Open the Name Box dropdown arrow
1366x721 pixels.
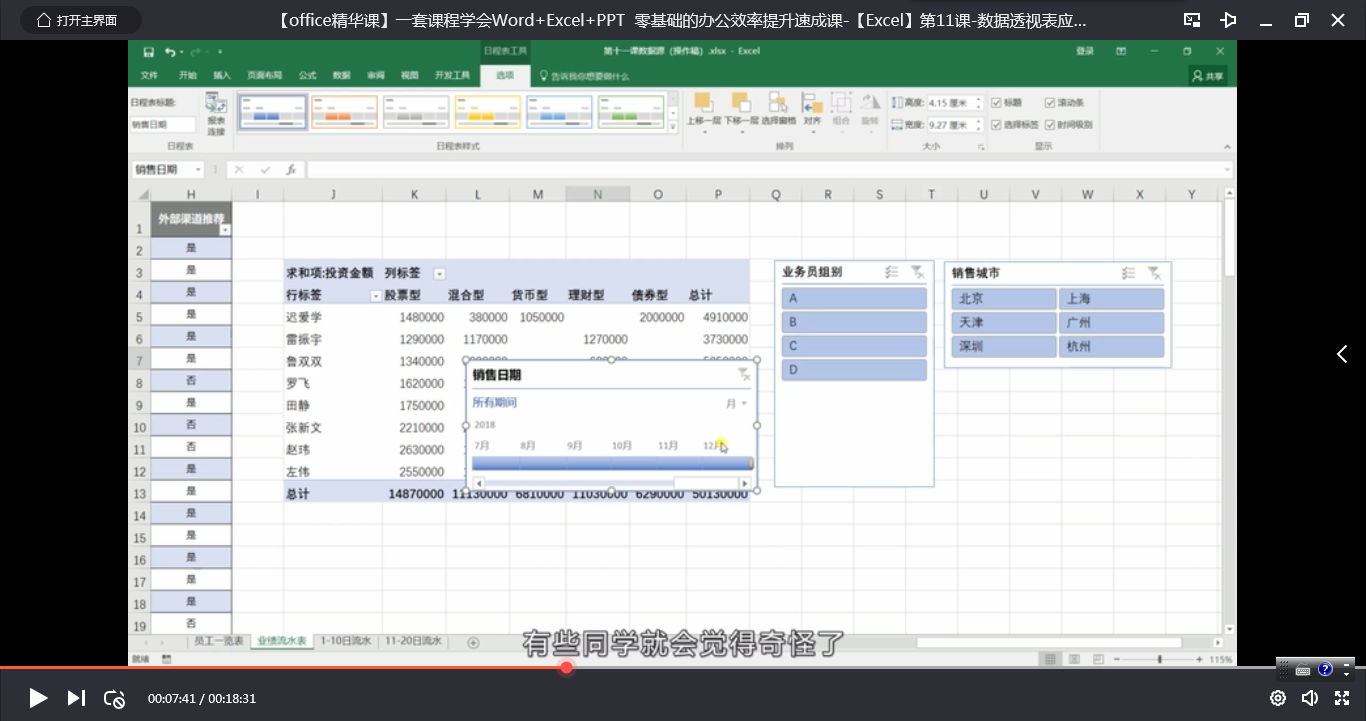point(198,170)
